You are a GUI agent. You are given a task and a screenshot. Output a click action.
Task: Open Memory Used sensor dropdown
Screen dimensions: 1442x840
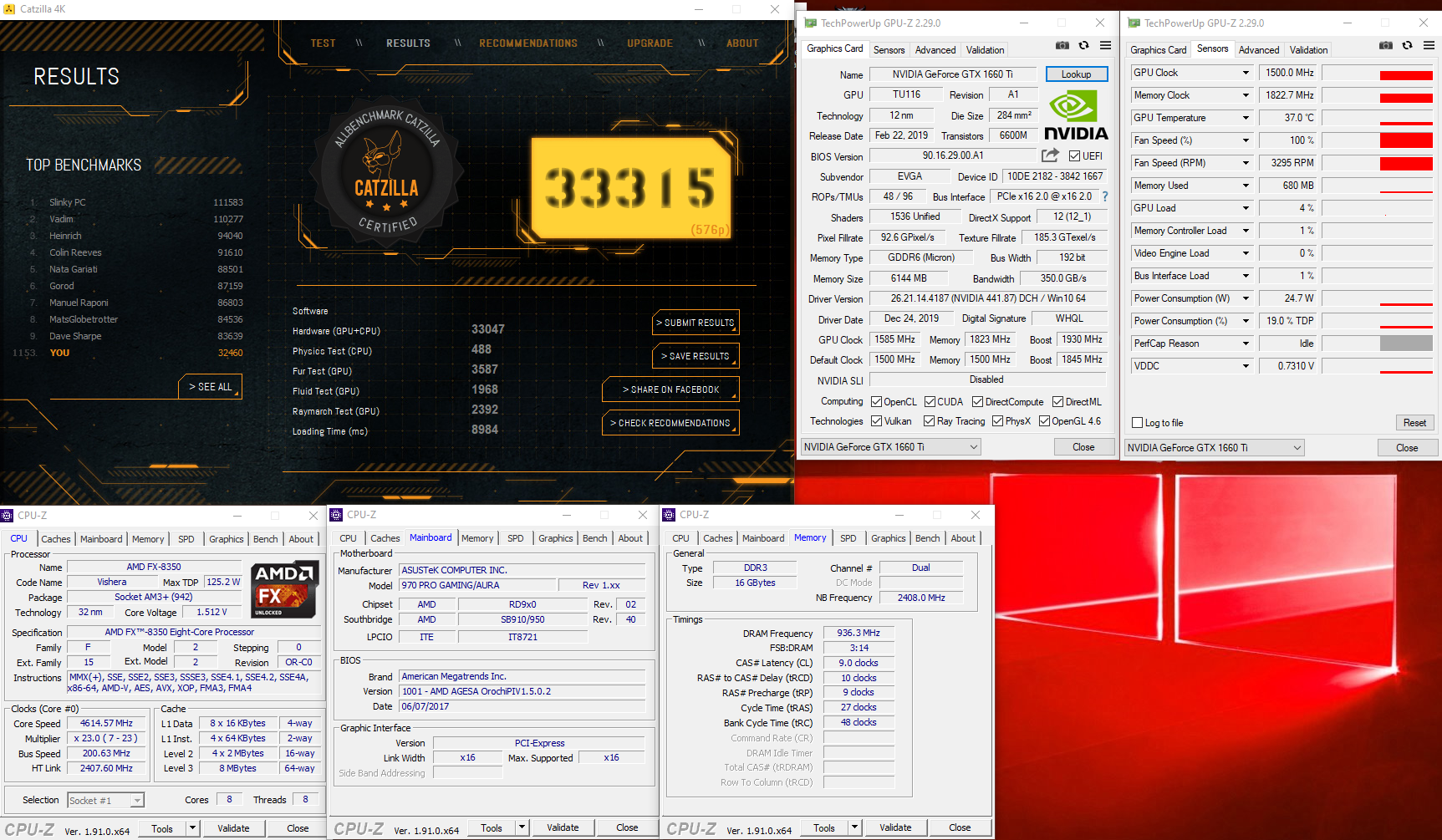1246,186
